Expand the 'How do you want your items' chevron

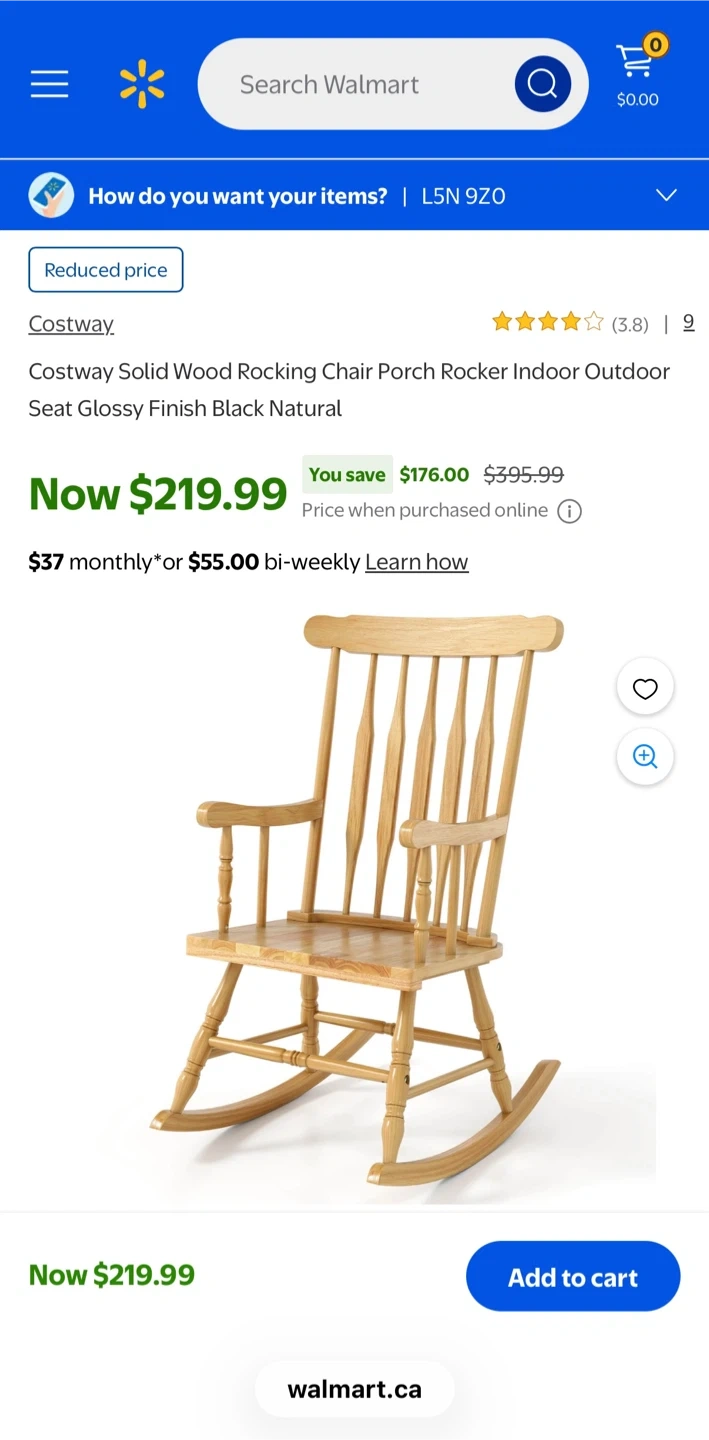tap(666, 195)
